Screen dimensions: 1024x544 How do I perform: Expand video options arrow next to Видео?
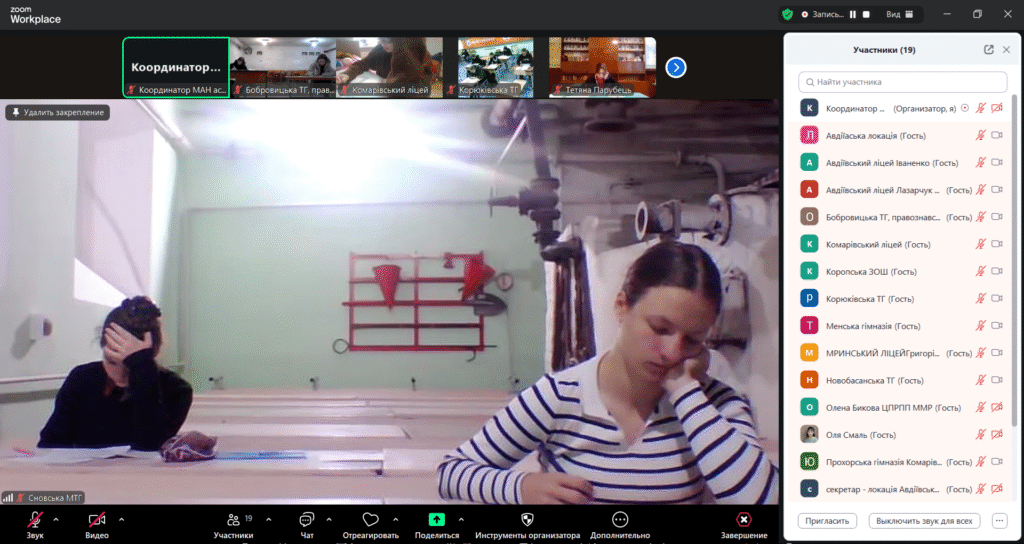[x=121, y=519]
